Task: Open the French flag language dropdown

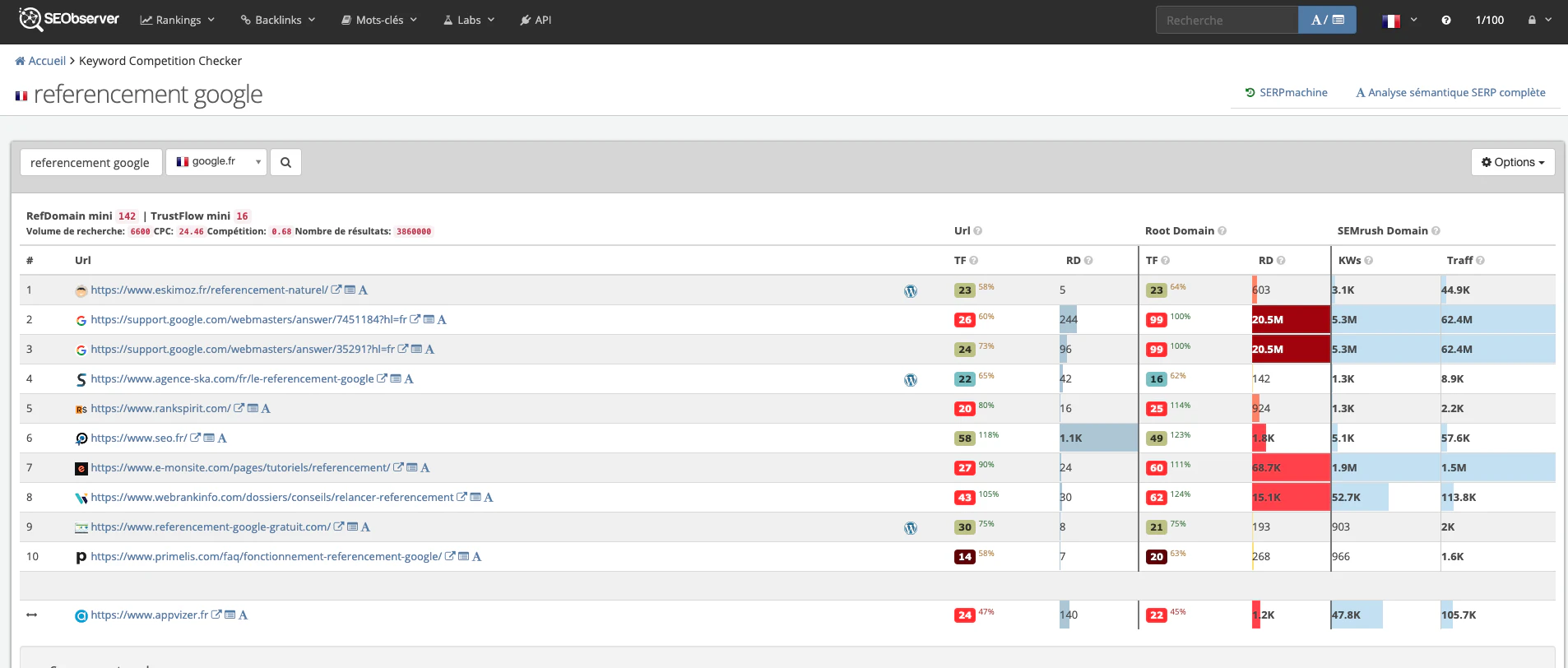Action: click(x=1399, y=20)
